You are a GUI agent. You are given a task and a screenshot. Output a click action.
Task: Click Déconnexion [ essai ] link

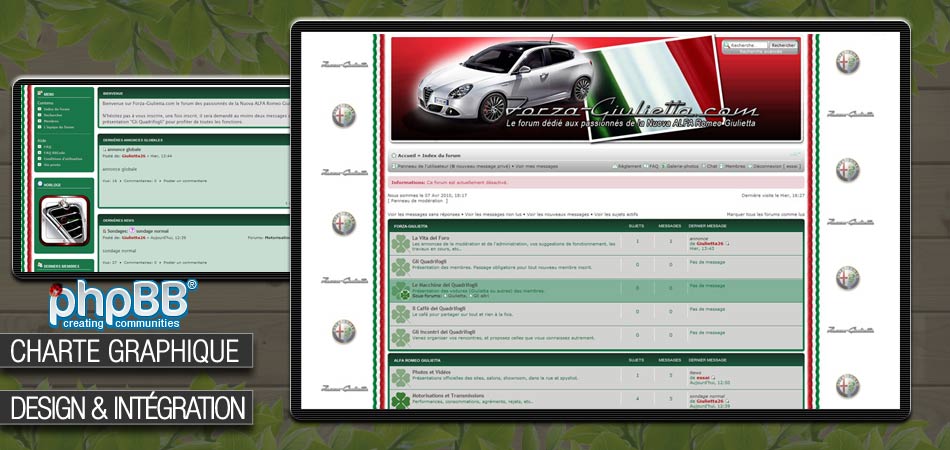[778, 166]
